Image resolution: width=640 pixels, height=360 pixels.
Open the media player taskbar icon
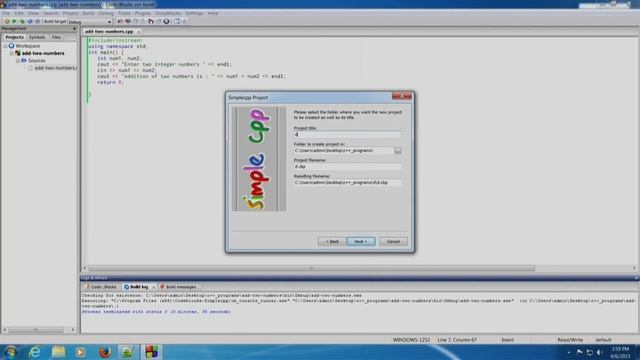[80, 352]
